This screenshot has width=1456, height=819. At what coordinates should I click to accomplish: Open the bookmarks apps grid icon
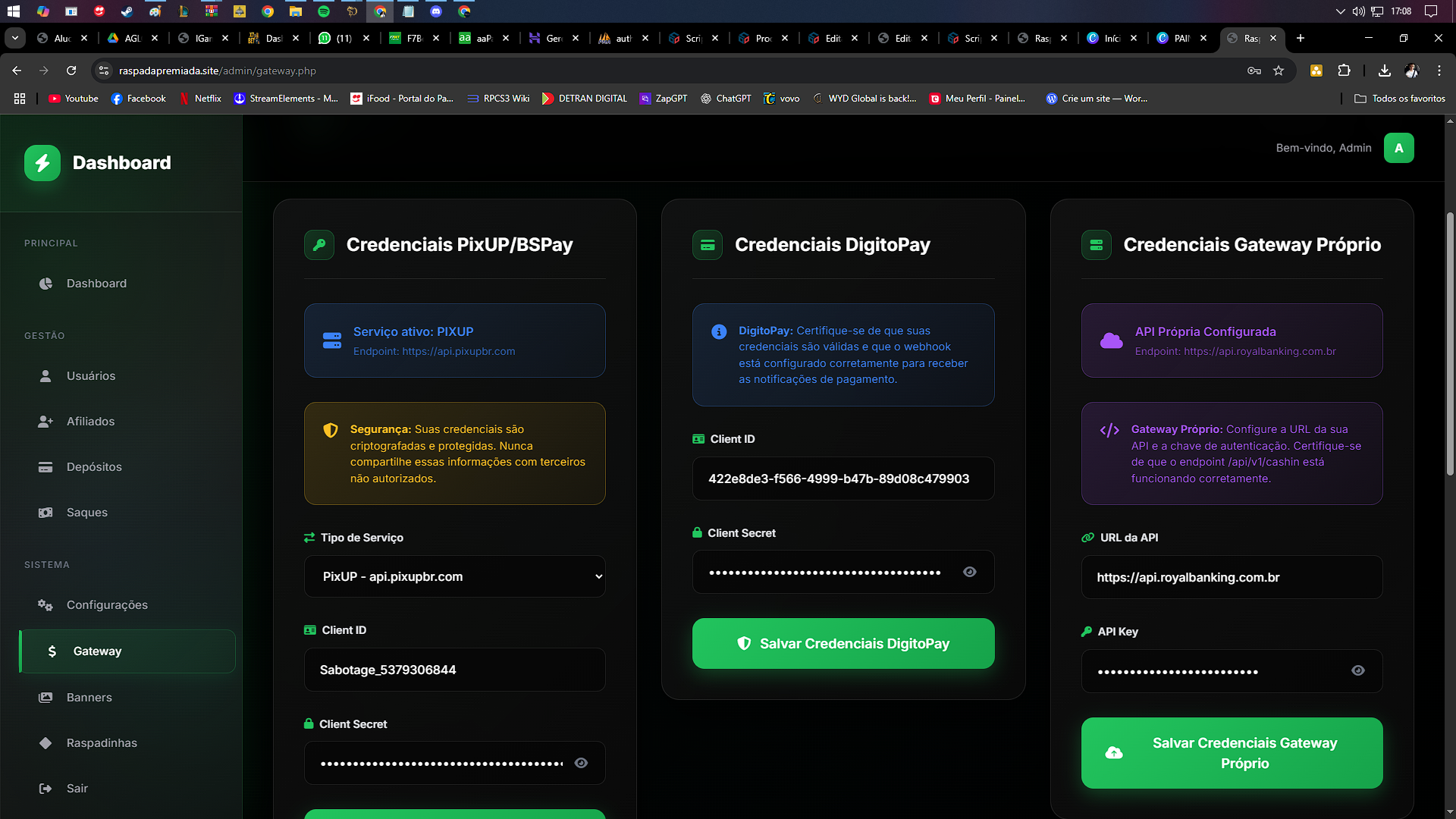pyautogui.click(x=20, y=99)
